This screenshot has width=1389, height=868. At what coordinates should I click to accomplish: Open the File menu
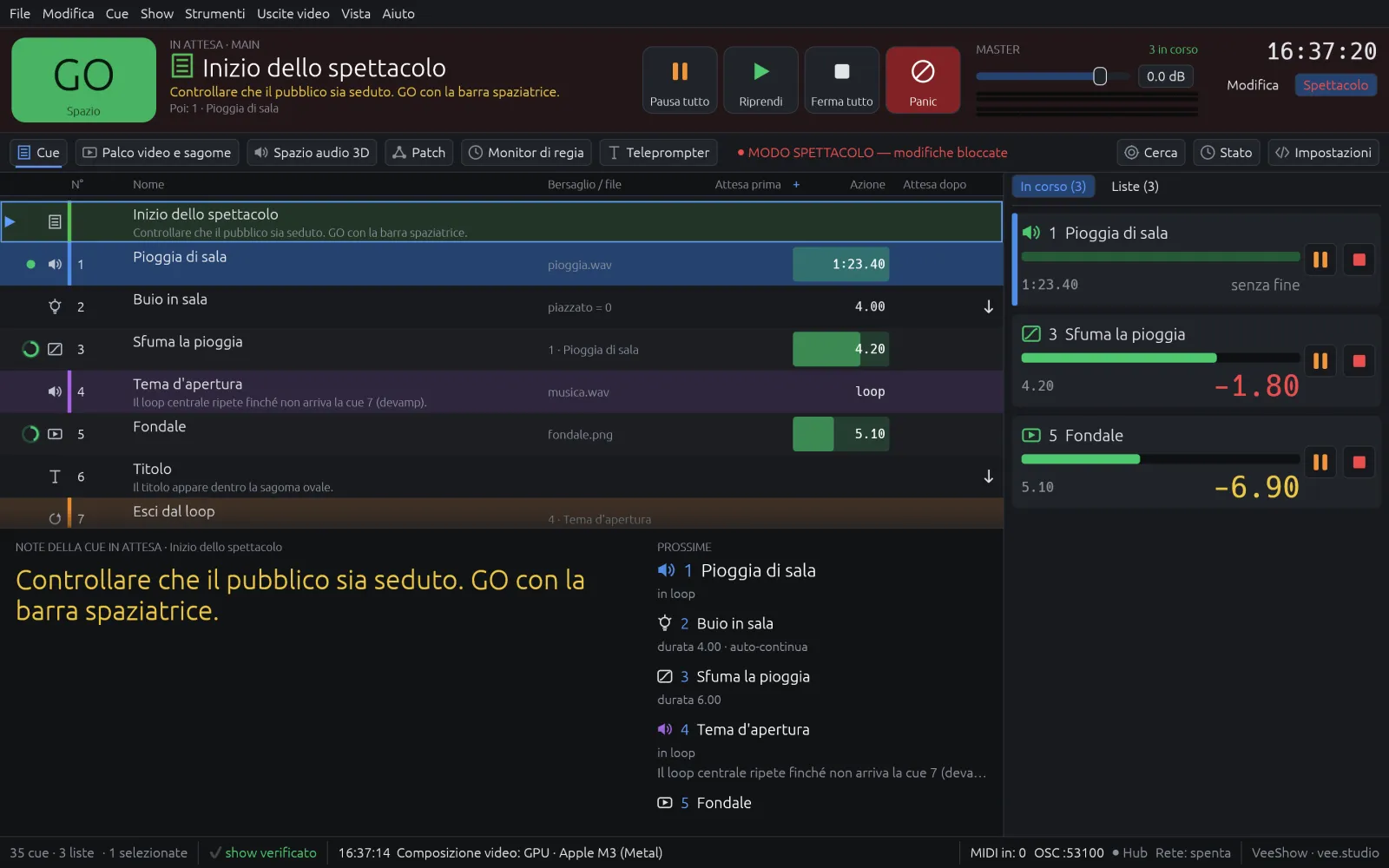20,14
